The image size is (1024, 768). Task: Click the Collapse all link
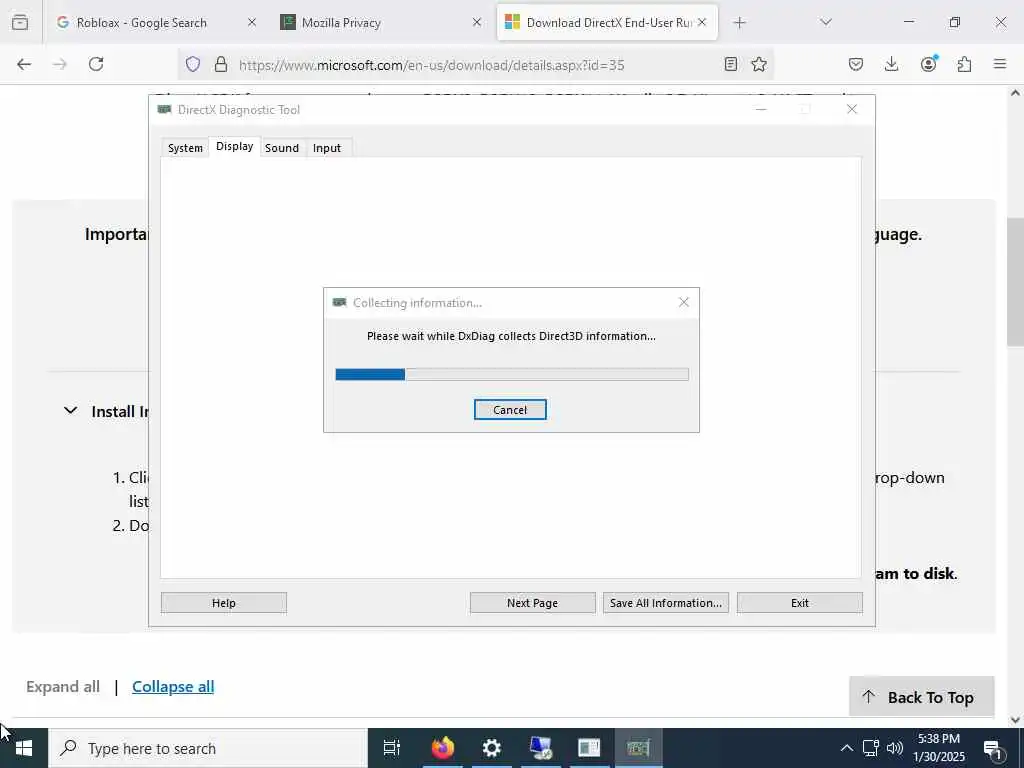point(173,686)
